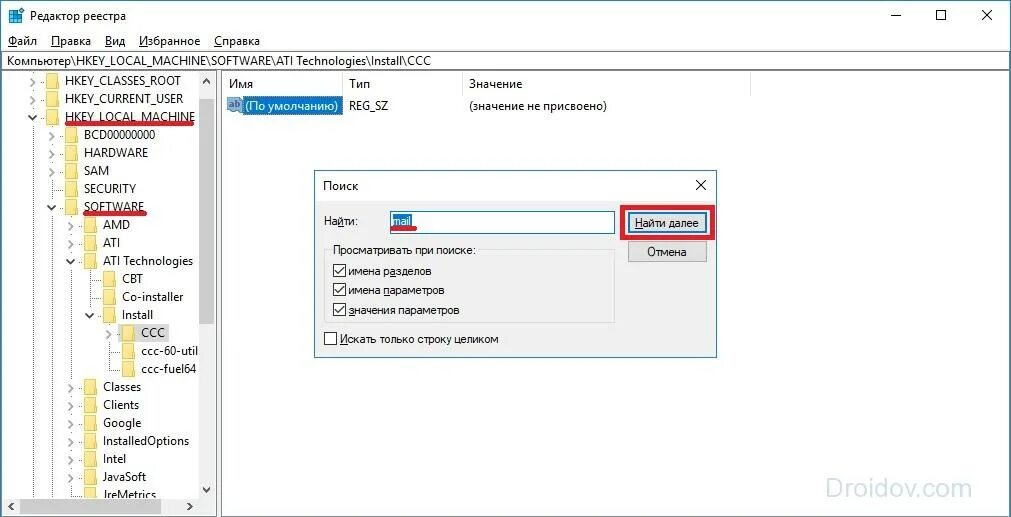1011x517 pixels.
Task: Click the Intel folder icon
Action: pyautogui.click(x=91, y=460)
